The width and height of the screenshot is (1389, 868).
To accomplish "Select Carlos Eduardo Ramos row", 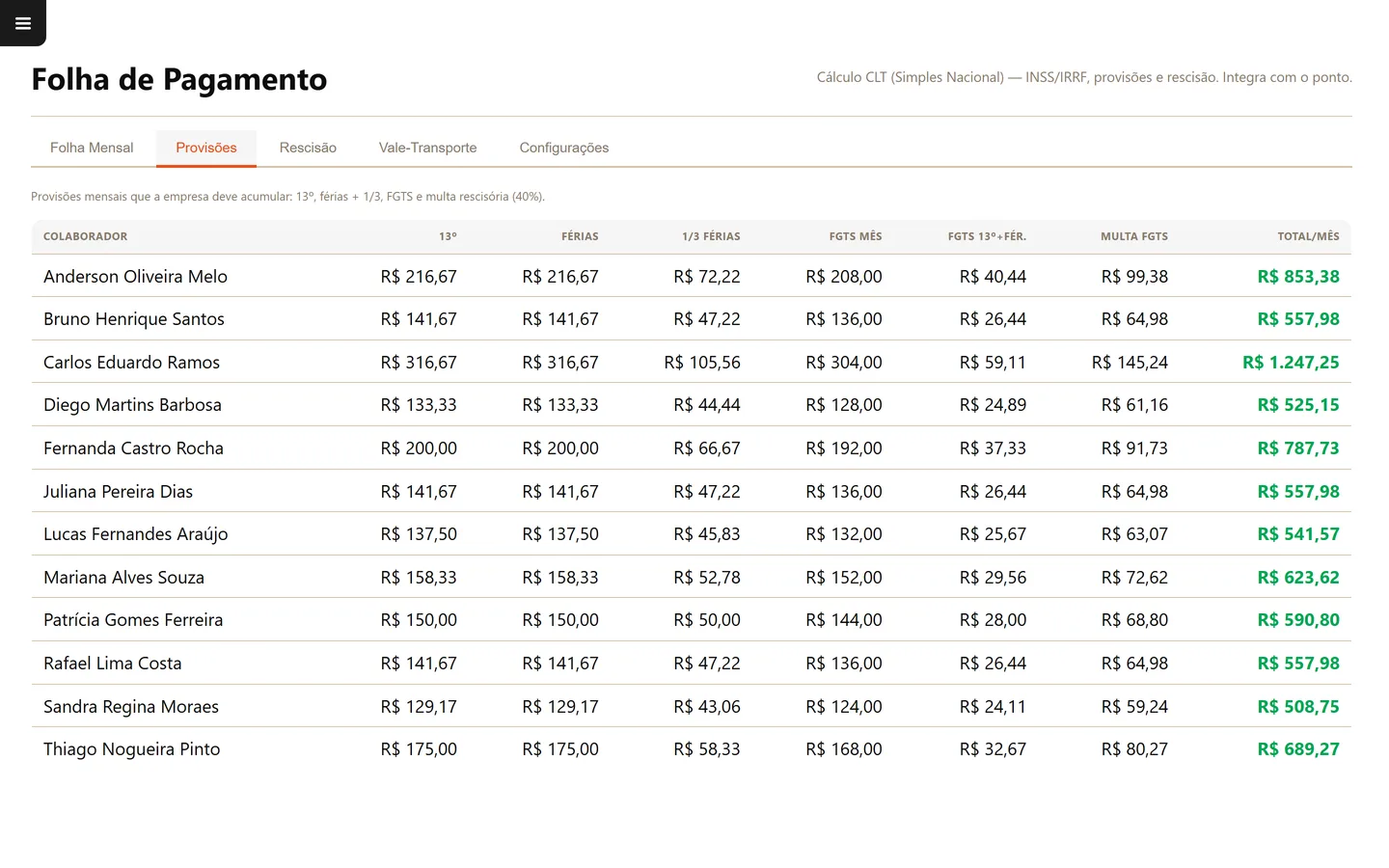I will 691,362.
